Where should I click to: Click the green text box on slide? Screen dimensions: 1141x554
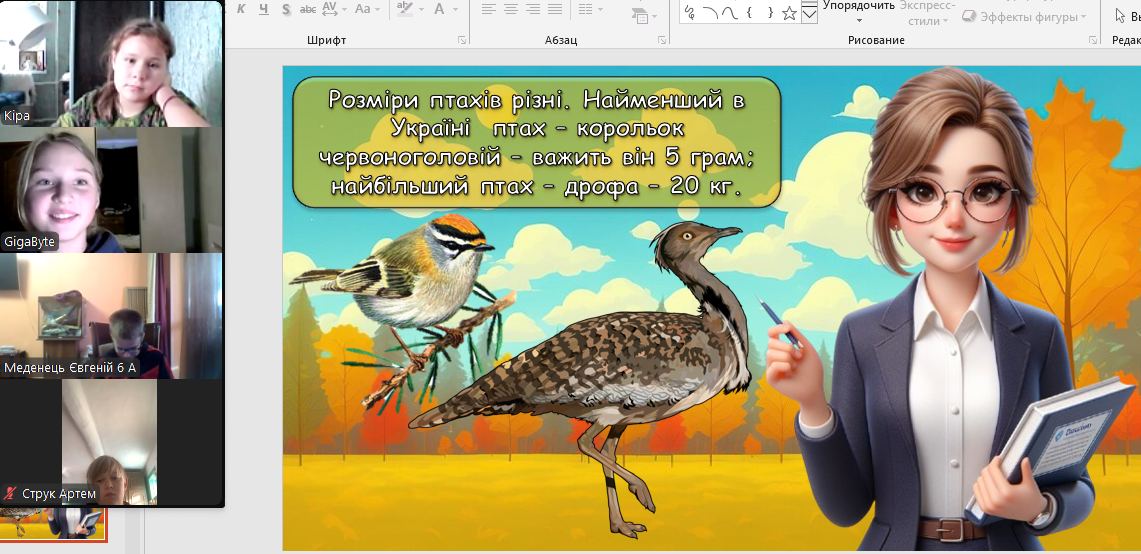[536, 142]
